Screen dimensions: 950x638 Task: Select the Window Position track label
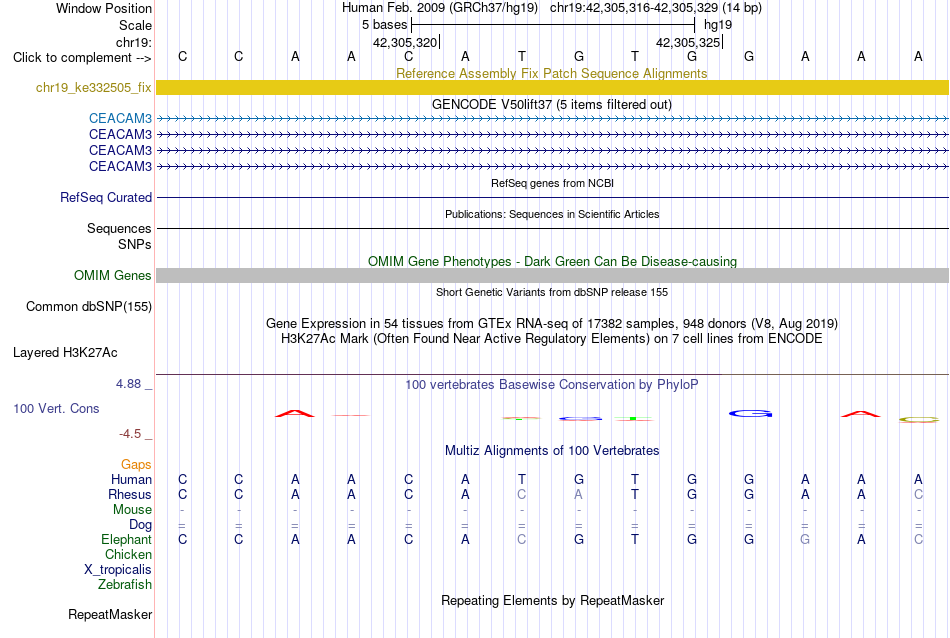[x=104, y=8]
